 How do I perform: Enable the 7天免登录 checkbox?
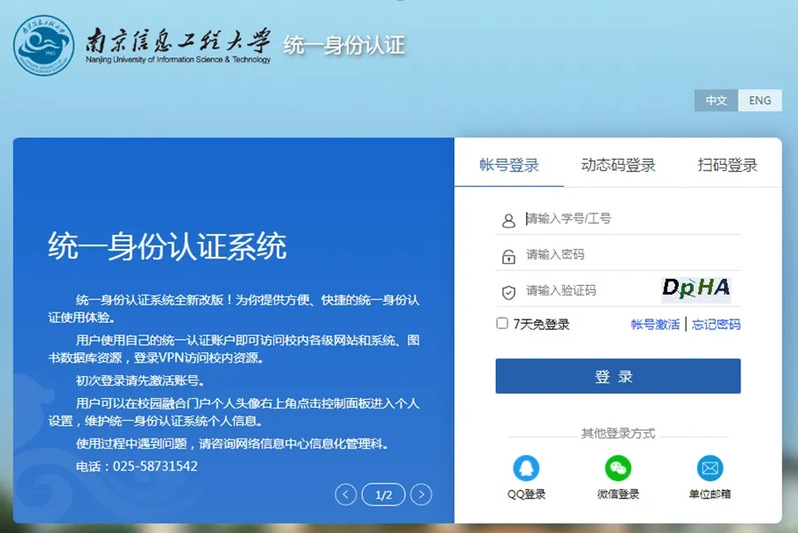click(502, 323)
